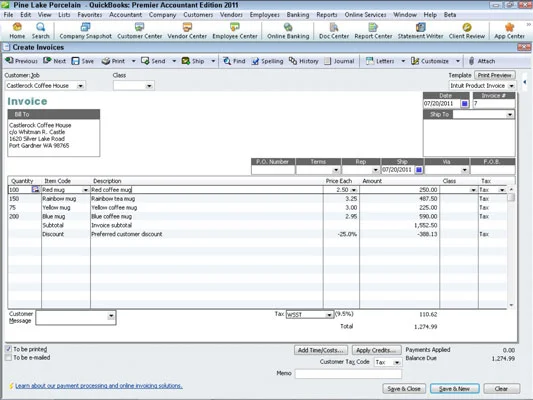Open the App Center

coord(509,31)
